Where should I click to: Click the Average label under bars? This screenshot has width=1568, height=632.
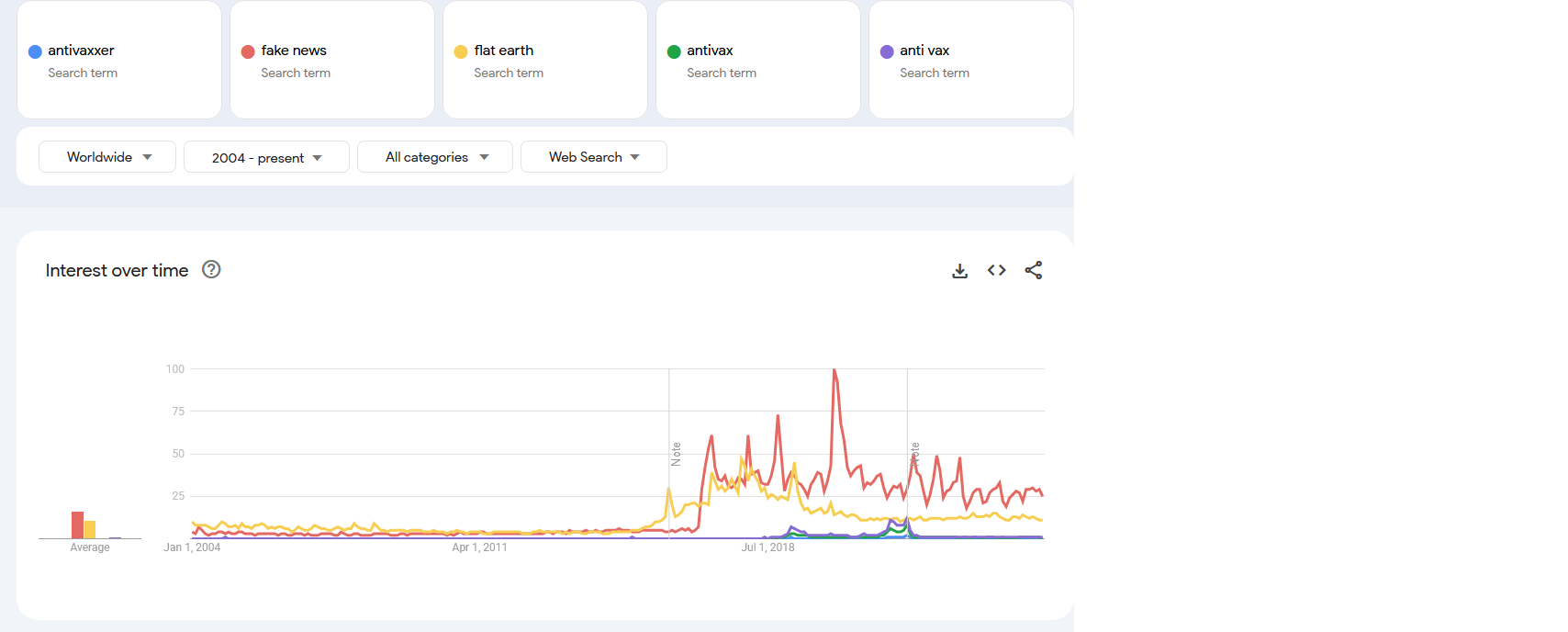(x=90, y=547)
